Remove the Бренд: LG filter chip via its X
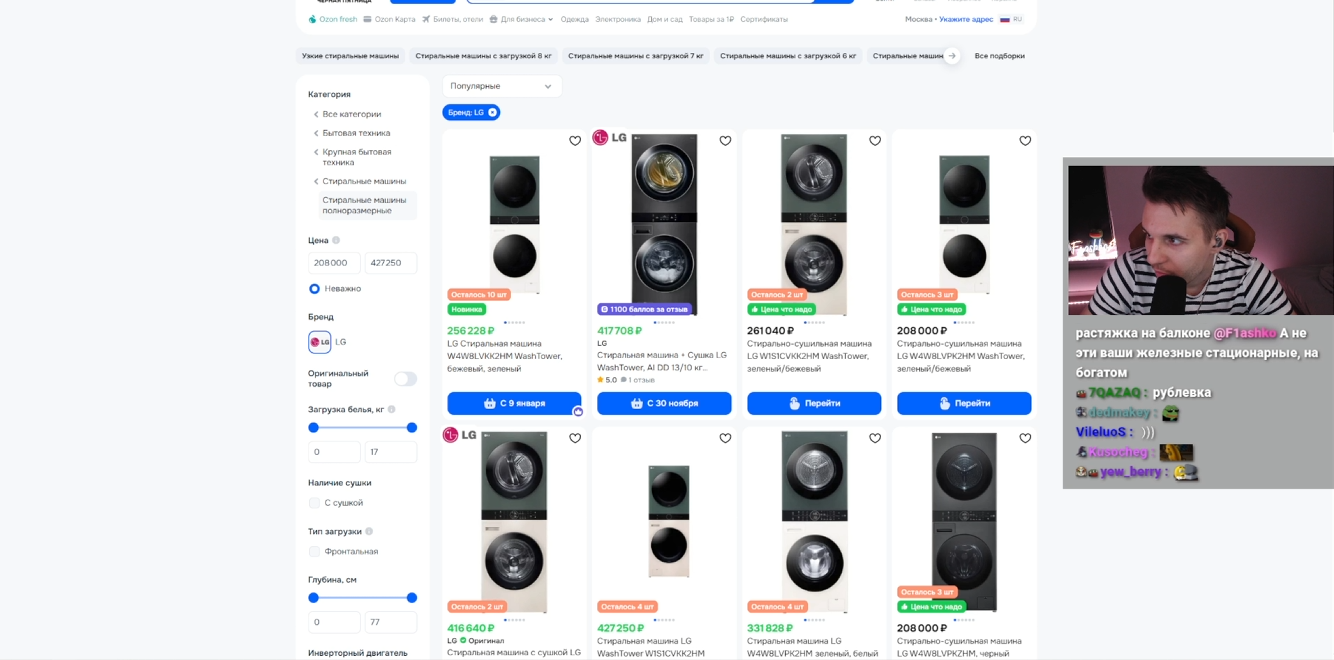The height and width of the screenshot is (660, 1334). [x=492, y=113]
